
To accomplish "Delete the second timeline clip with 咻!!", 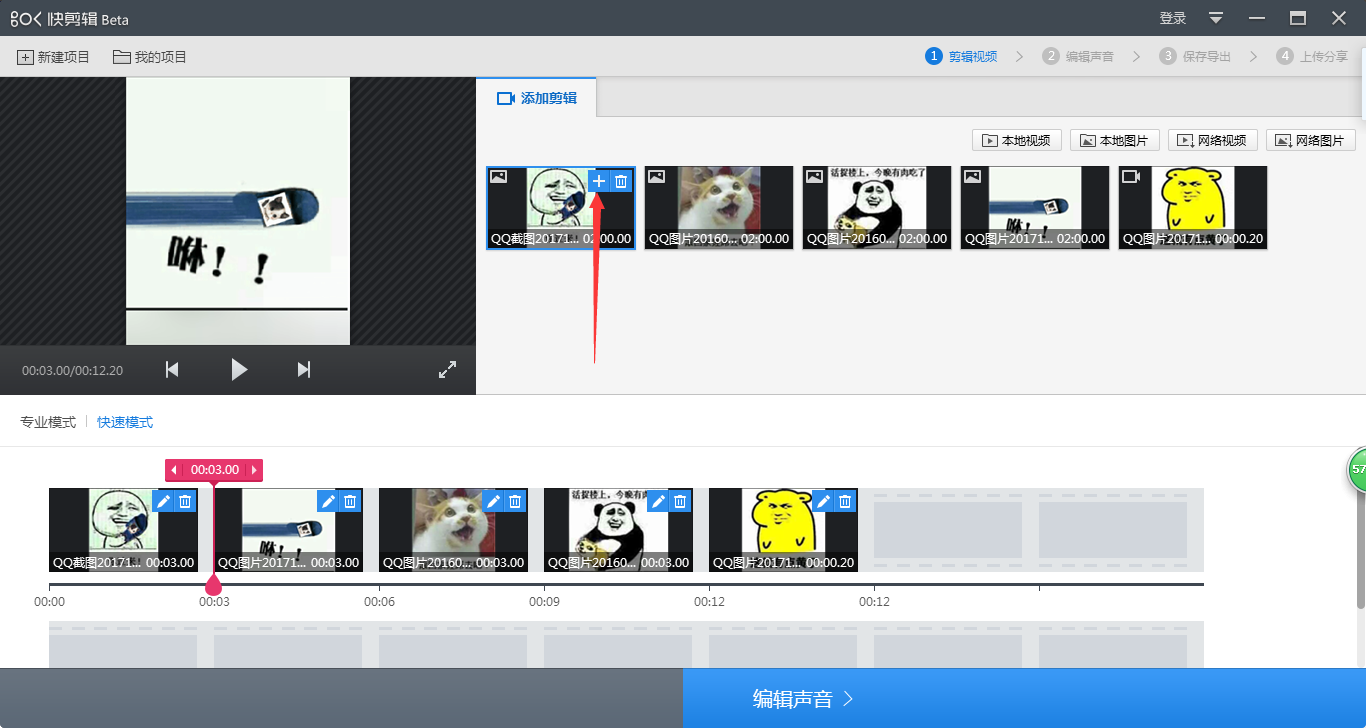I will tap(350, 501).
